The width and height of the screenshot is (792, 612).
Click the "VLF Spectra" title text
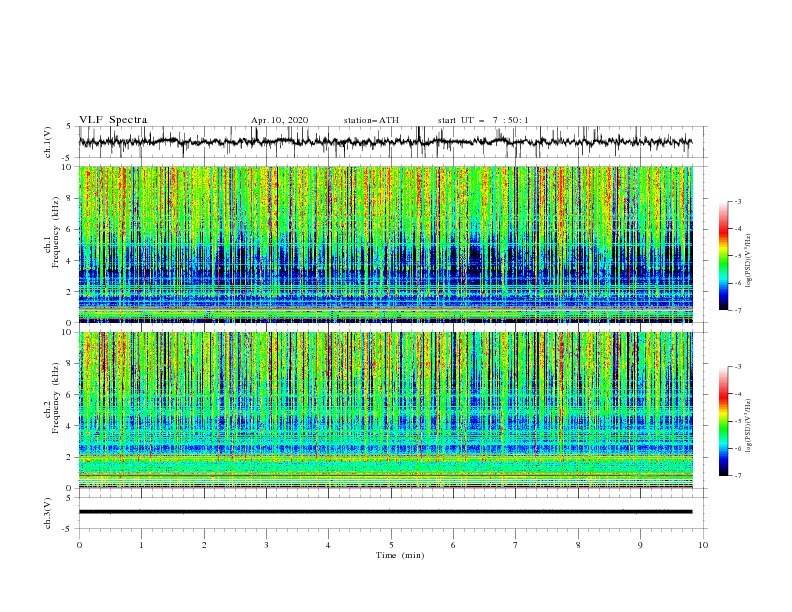(x=113, y=120)
